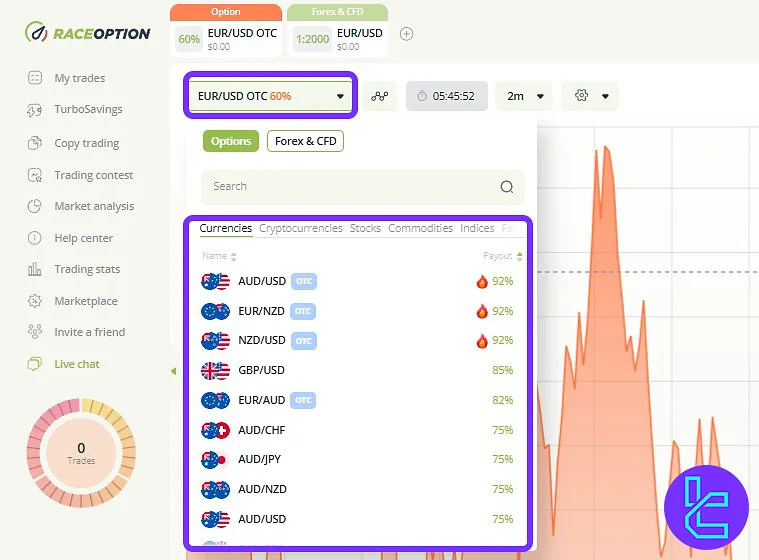Click the Trading stats bar chart icon
This screenshot has width=759, height=560.
tap(34, 269)
